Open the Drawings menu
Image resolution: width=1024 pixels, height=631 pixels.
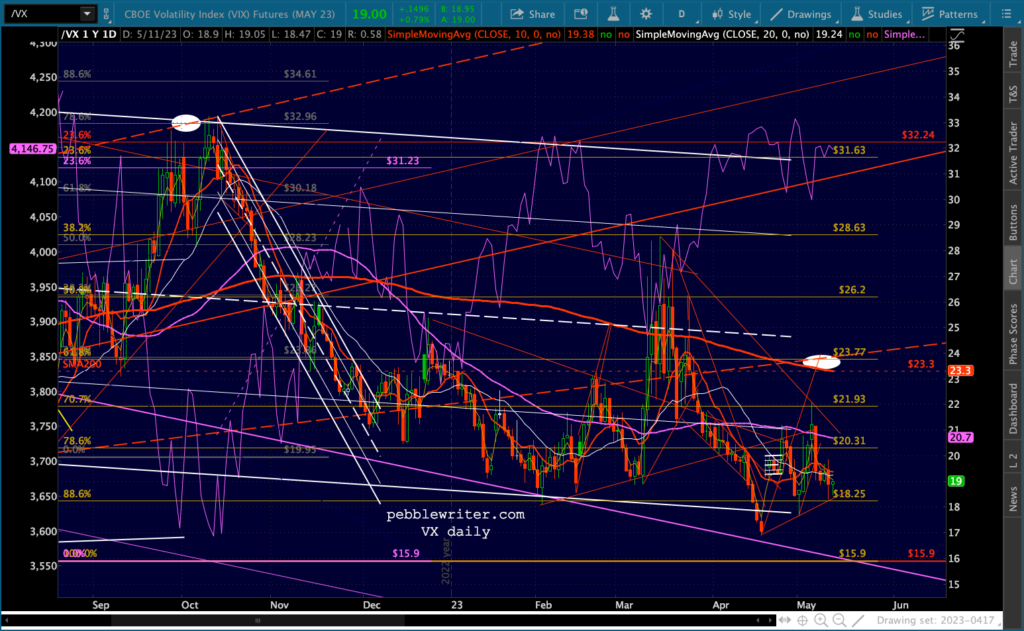click(801, 14)
